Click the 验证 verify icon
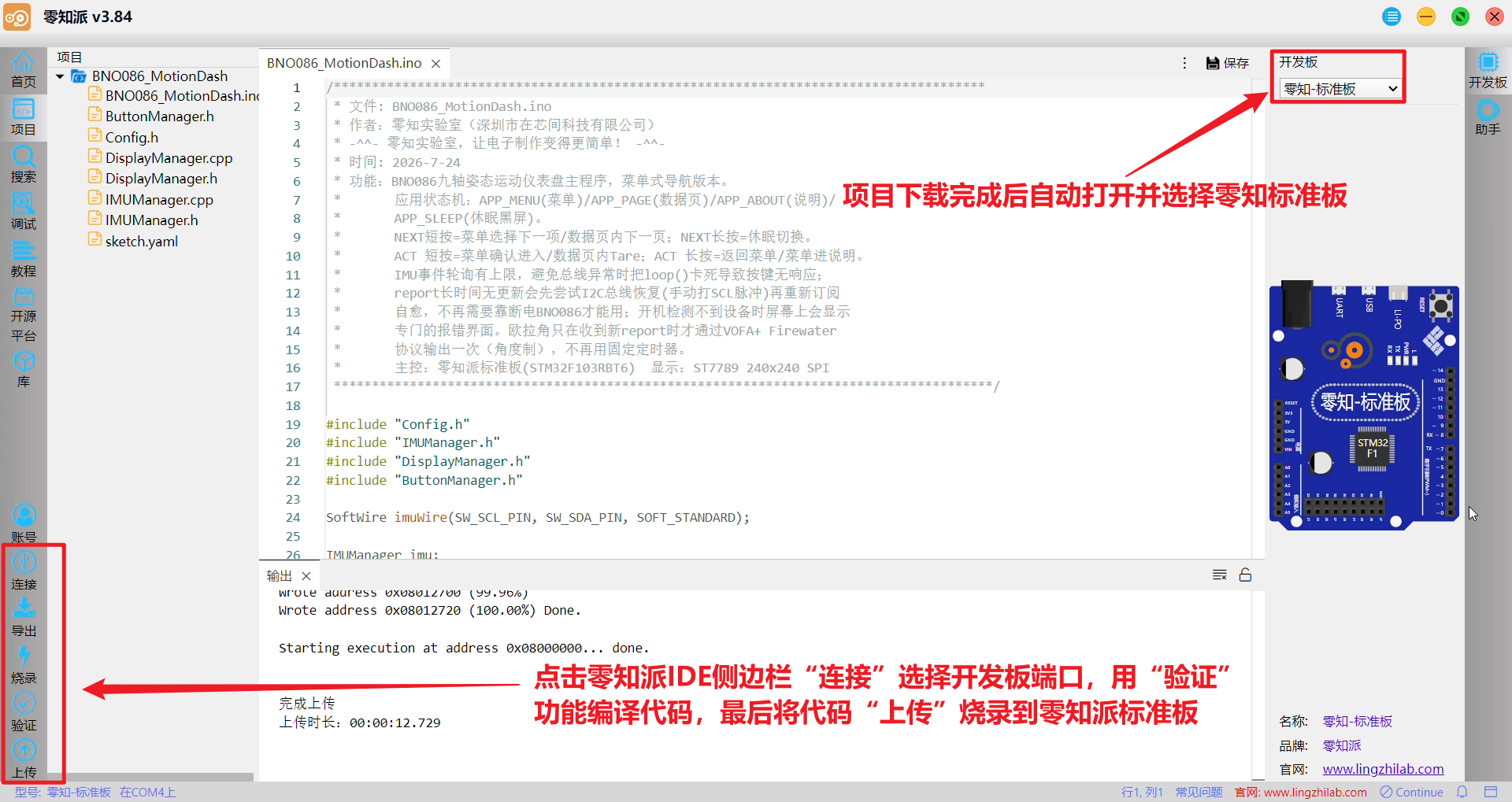Image resolution: width=1512 pixels, height=802 pixels. pyautogui.click(x=24, y=712)
